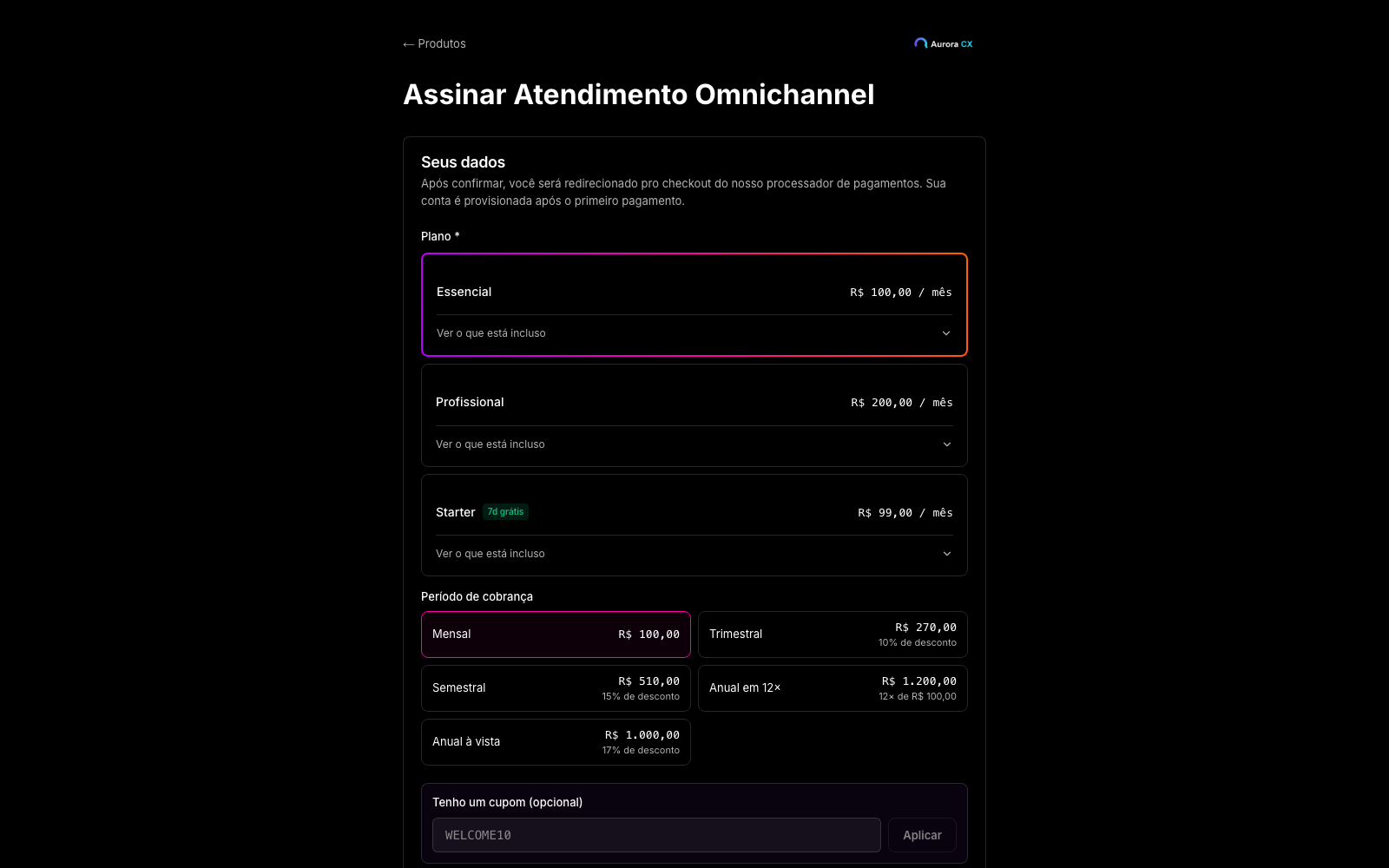
Task: Choose Semestral billing with 15% discount
Action: tap(556, 688)
